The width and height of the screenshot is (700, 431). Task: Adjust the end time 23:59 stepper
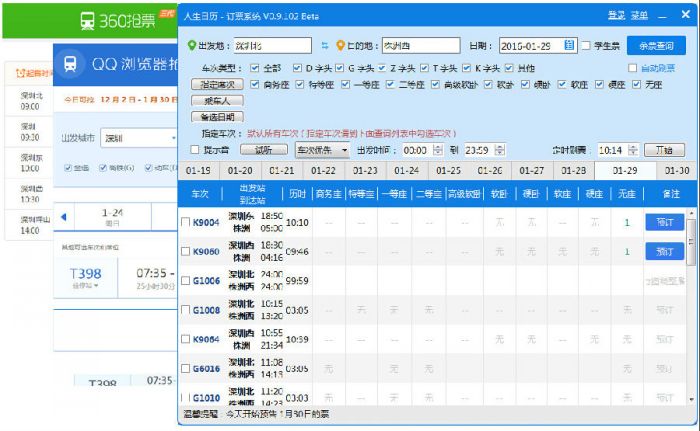click(x=500, y=150)
